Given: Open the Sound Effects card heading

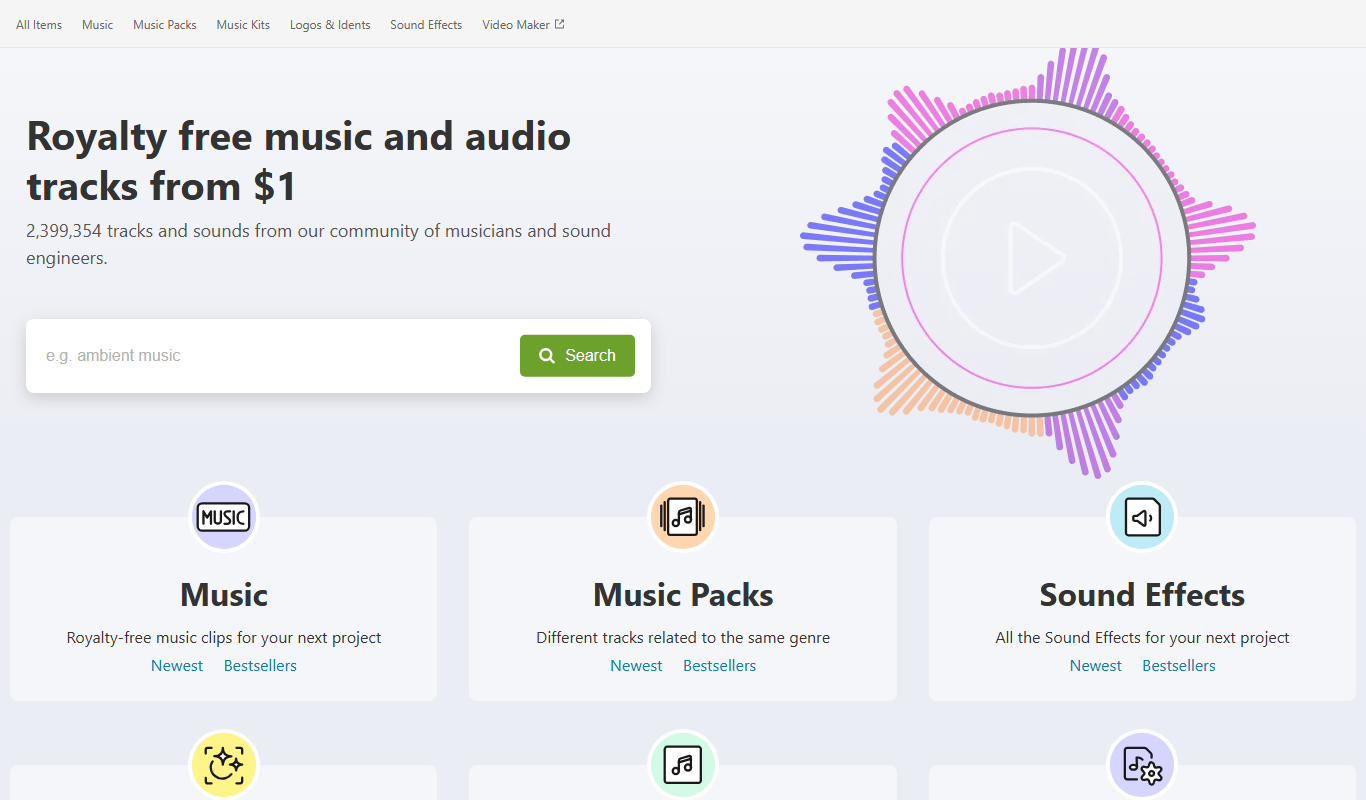Looking at the screenshot, I should [x=1142, y=595].
